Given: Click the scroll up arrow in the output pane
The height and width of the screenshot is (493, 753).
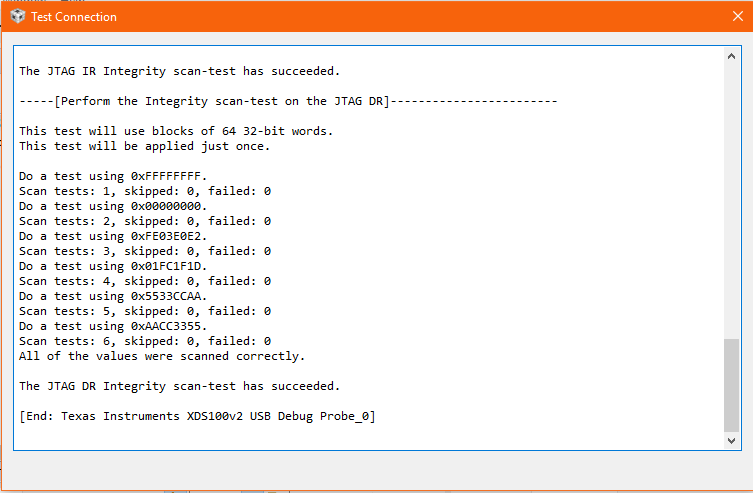Looking at the screenshot, I should click(731, 56).
